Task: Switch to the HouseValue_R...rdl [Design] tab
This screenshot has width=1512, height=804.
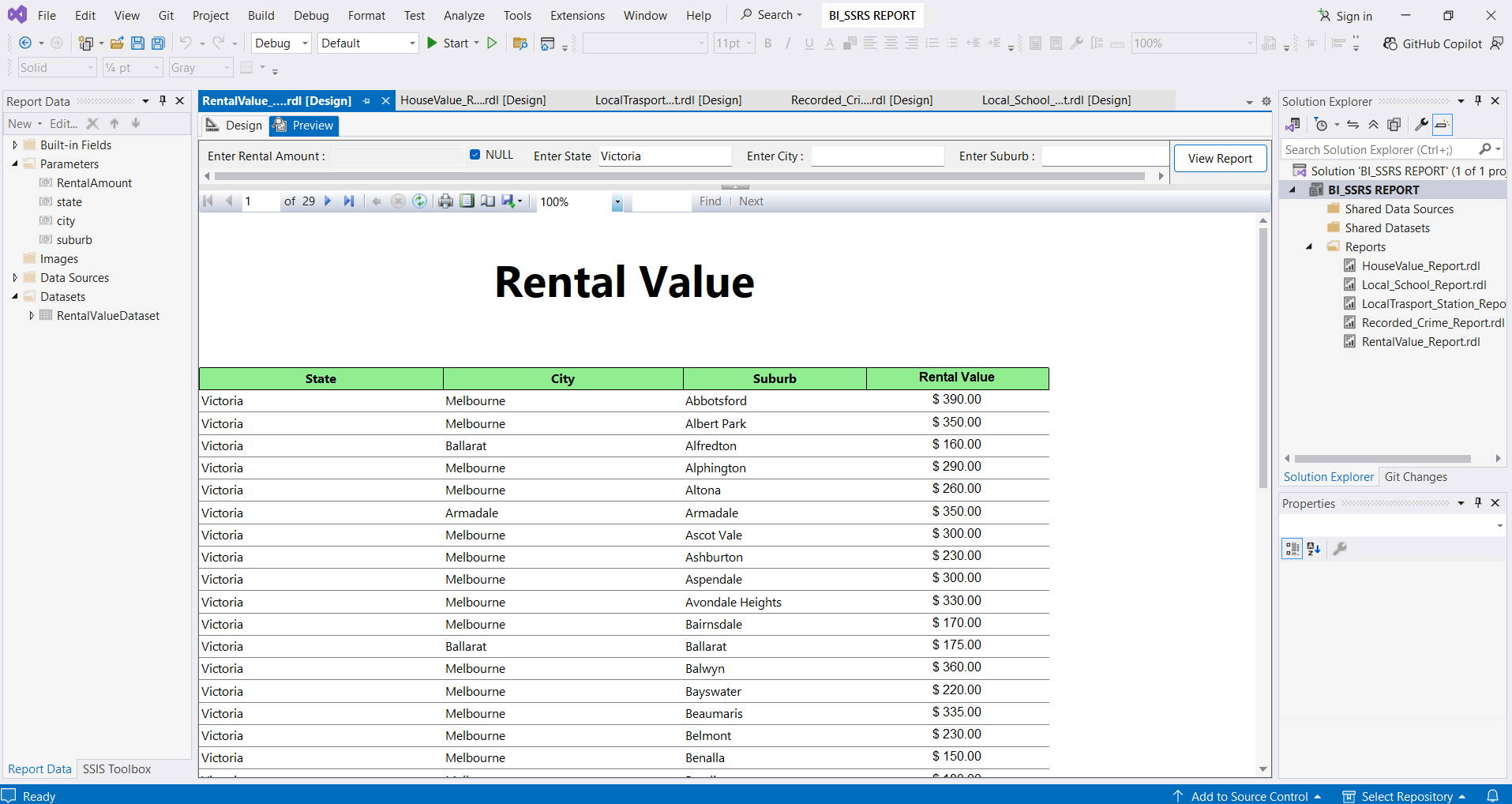Action: coord(473,100)
